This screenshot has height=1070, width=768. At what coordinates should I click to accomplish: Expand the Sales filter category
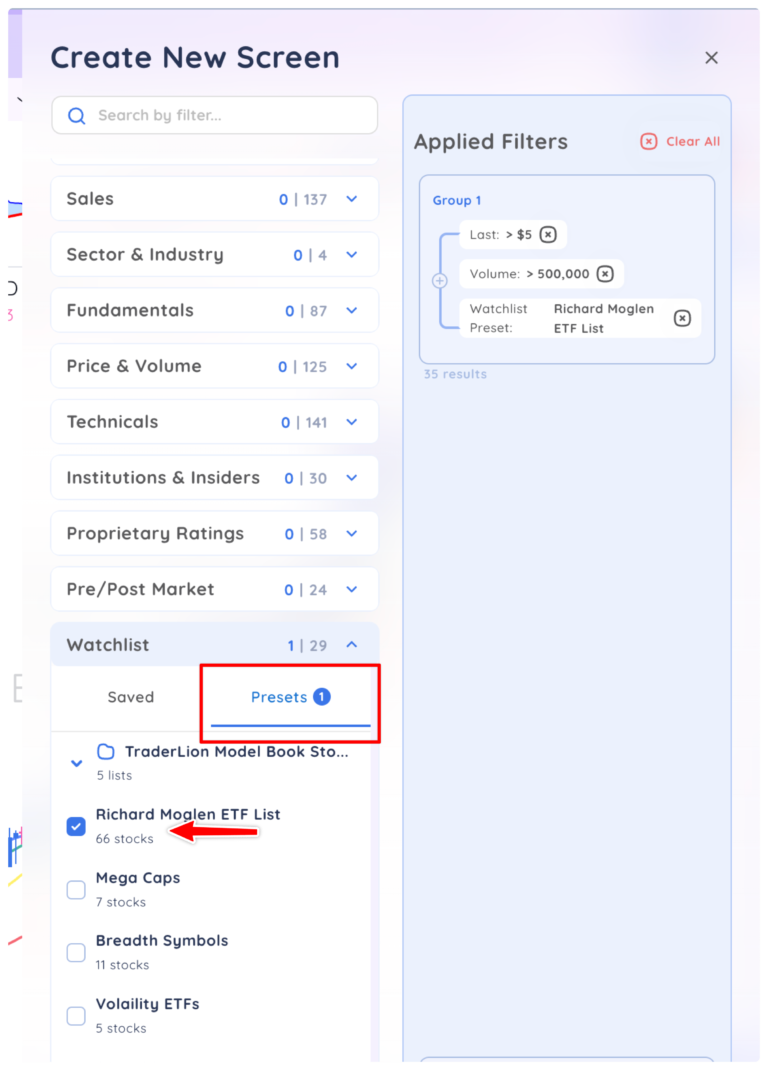click(x=351, y=199)
